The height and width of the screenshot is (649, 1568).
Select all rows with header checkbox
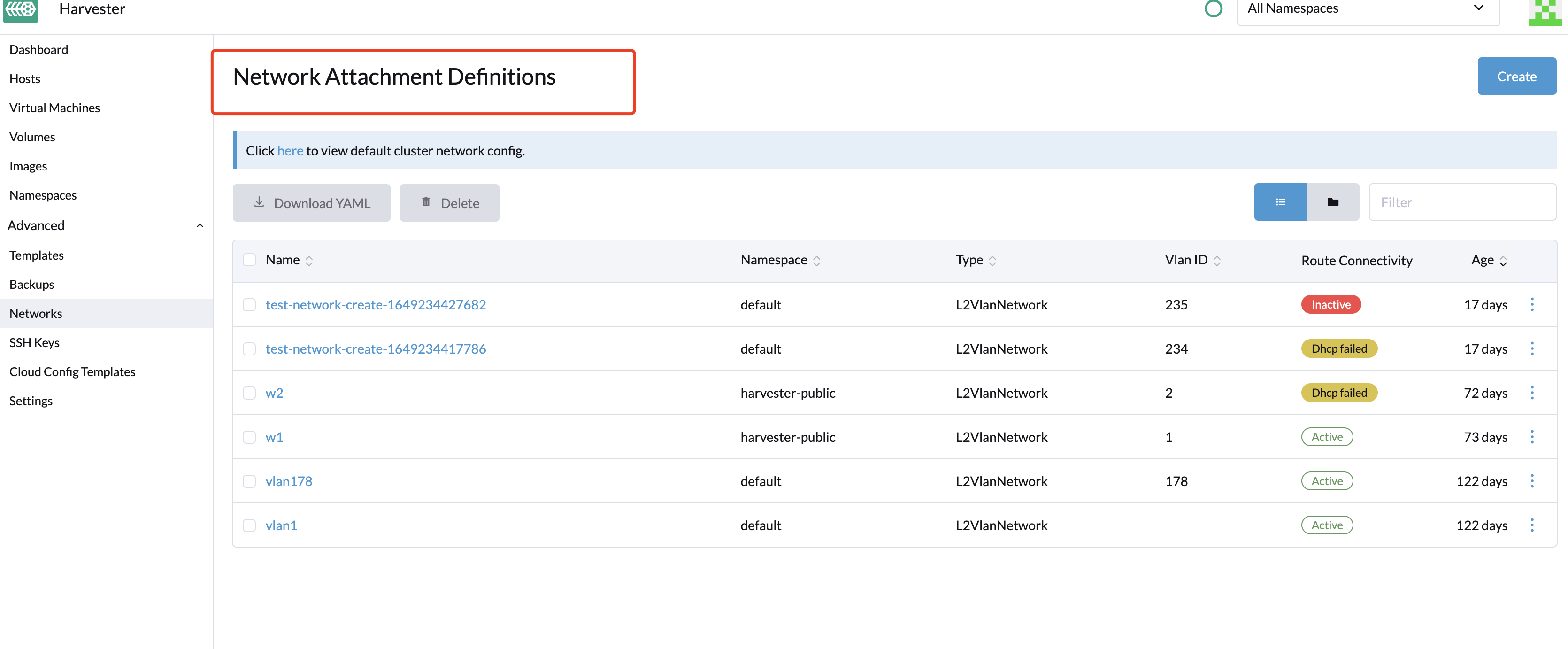tap(249, 260)
